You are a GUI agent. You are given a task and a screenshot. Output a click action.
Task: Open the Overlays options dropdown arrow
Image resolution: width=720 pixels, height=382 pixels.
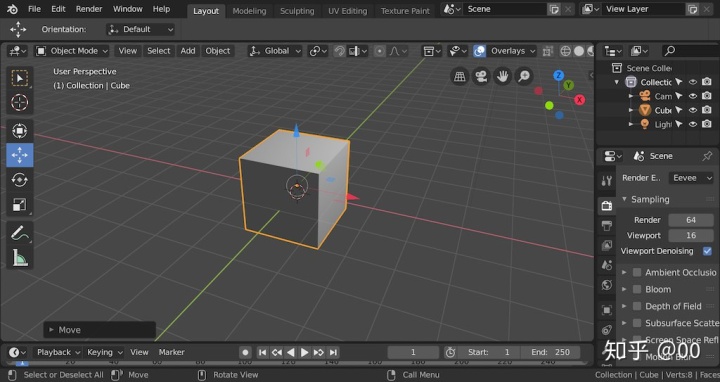point(533,51)
